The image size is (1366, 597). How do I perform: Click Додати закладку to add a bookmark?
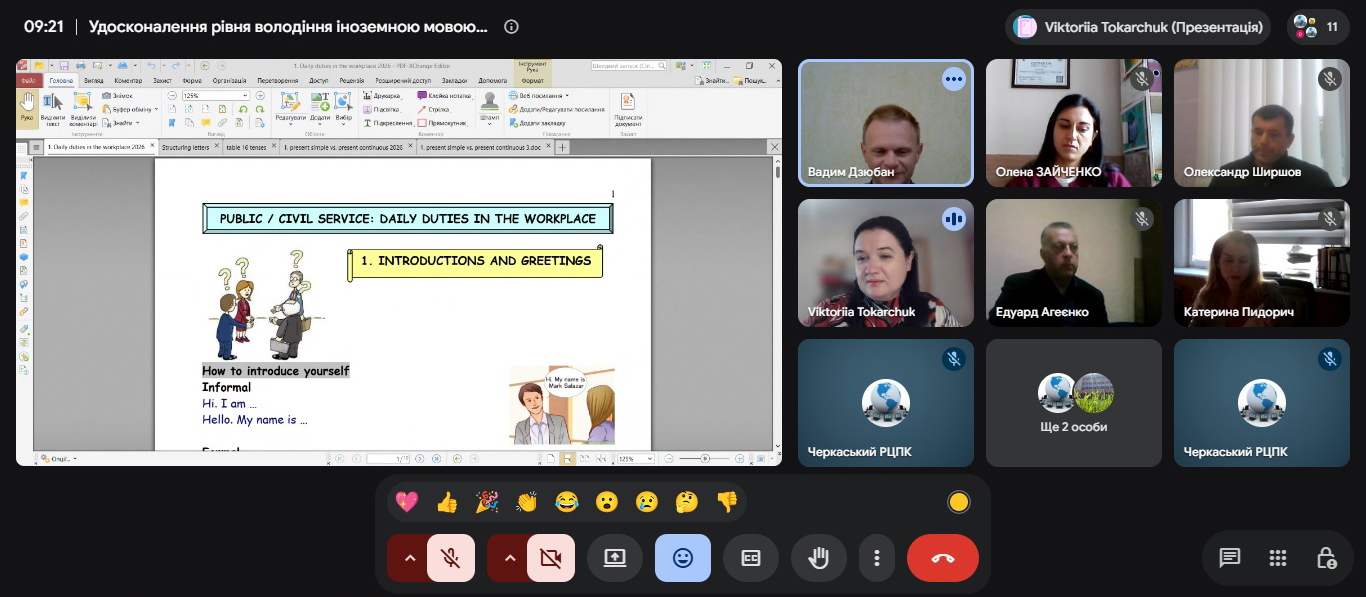click(x=537, y=123)
